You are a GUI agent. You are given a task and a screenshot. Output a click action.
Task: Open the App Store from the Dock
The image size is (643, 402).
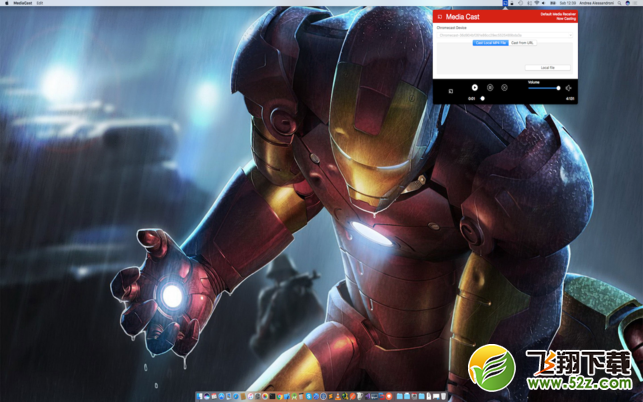[221, 397]
